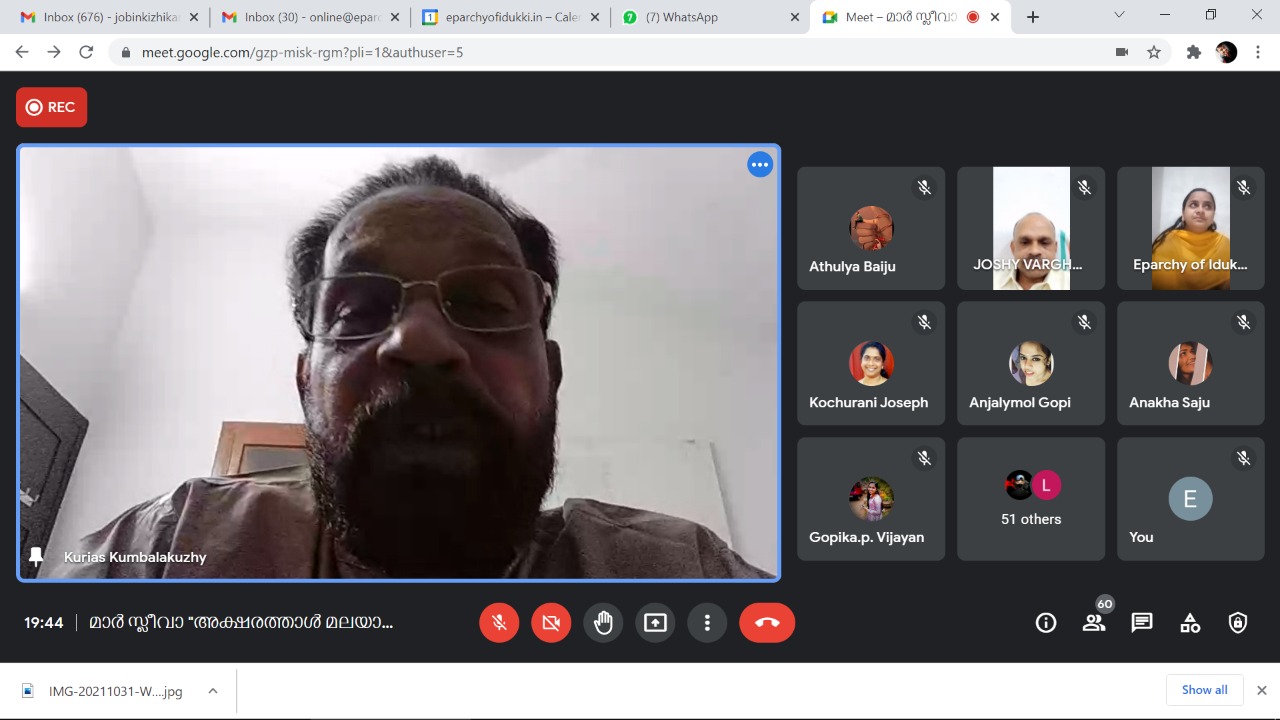
Task: Click the 51 others participant tile
Action: click(x=1031, y=499)
